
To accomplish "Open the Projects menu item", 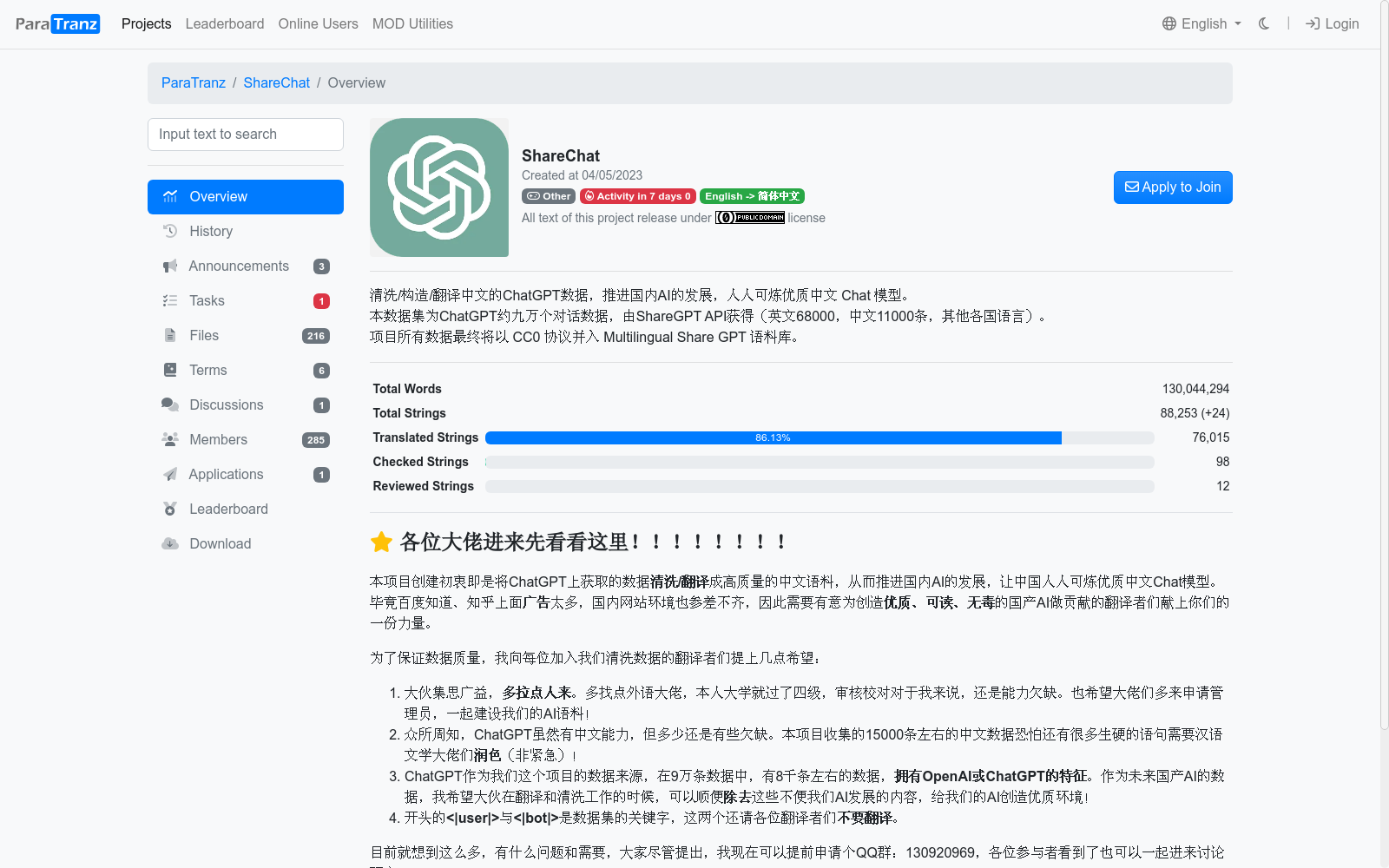I will tap(146, 23).
